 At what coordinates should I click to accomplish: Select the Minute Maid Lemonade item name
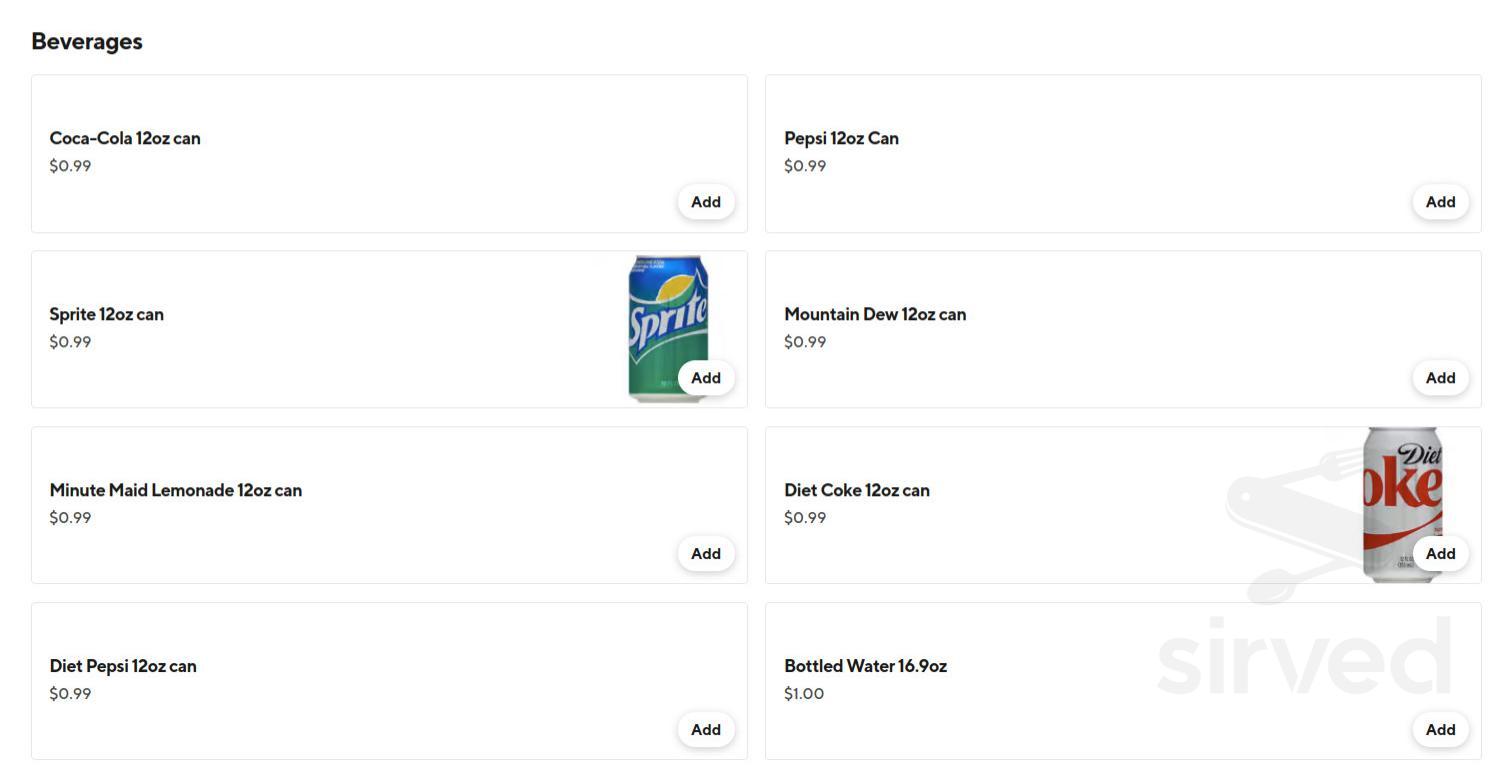click(175, 490)
